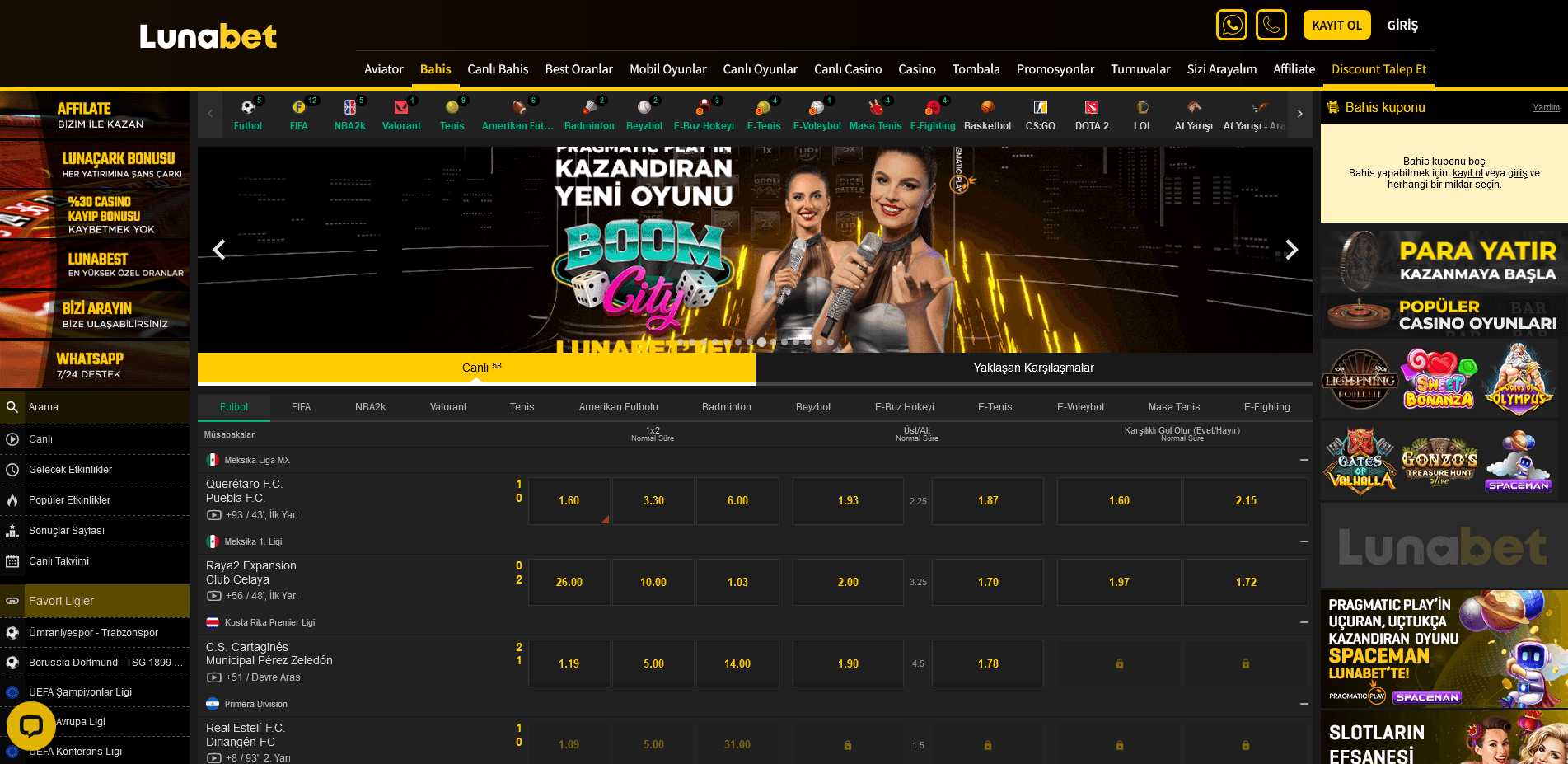Screen dimensions: 1568x764
Task: Open live stream icon for Raya2 Expansion match
Action: point(213,596)
